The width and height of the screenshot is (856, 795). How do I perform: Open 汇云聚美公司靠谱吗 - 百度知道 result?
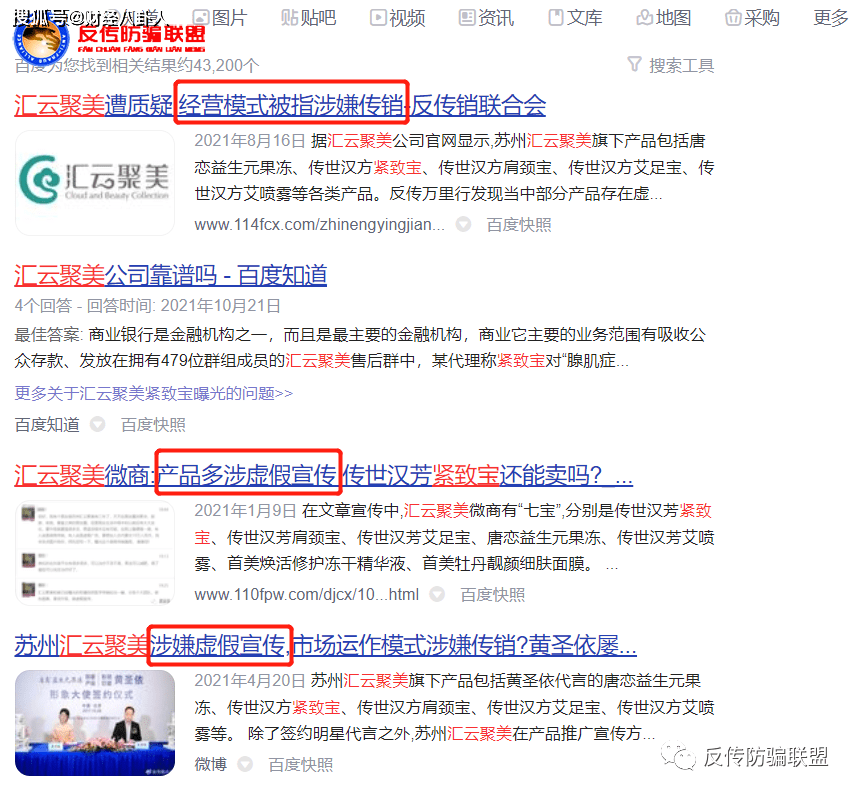[171, 275]
